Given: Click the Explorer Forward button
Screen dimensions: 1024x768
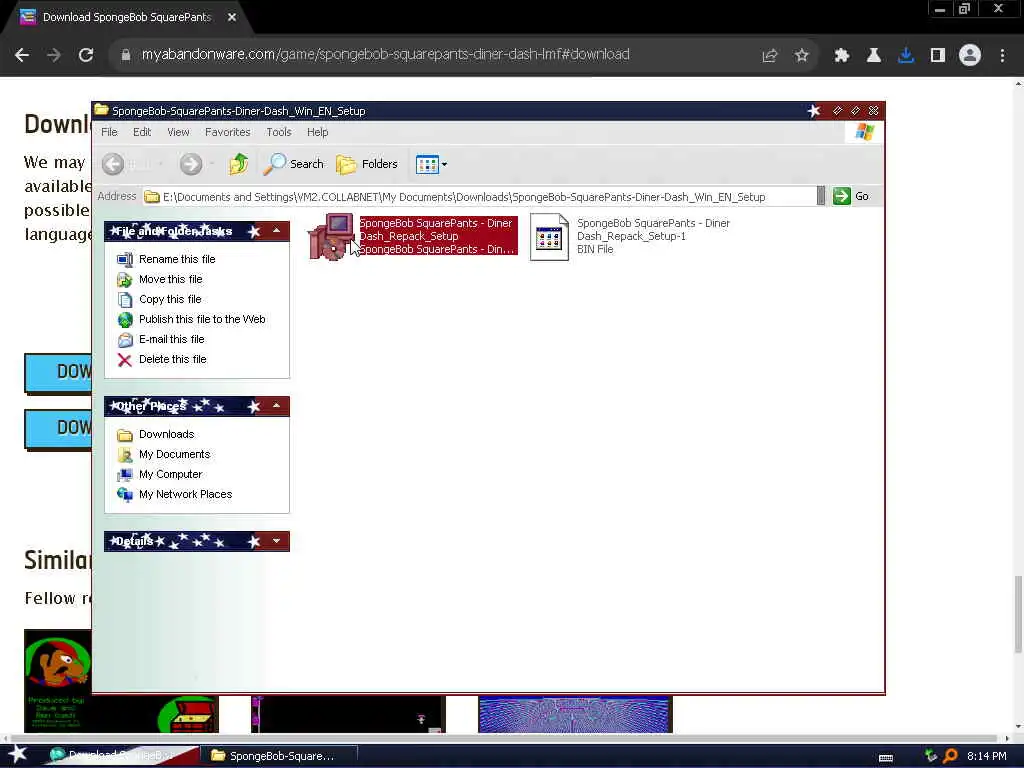Looking at the screenshot, I should pos(191,164).
